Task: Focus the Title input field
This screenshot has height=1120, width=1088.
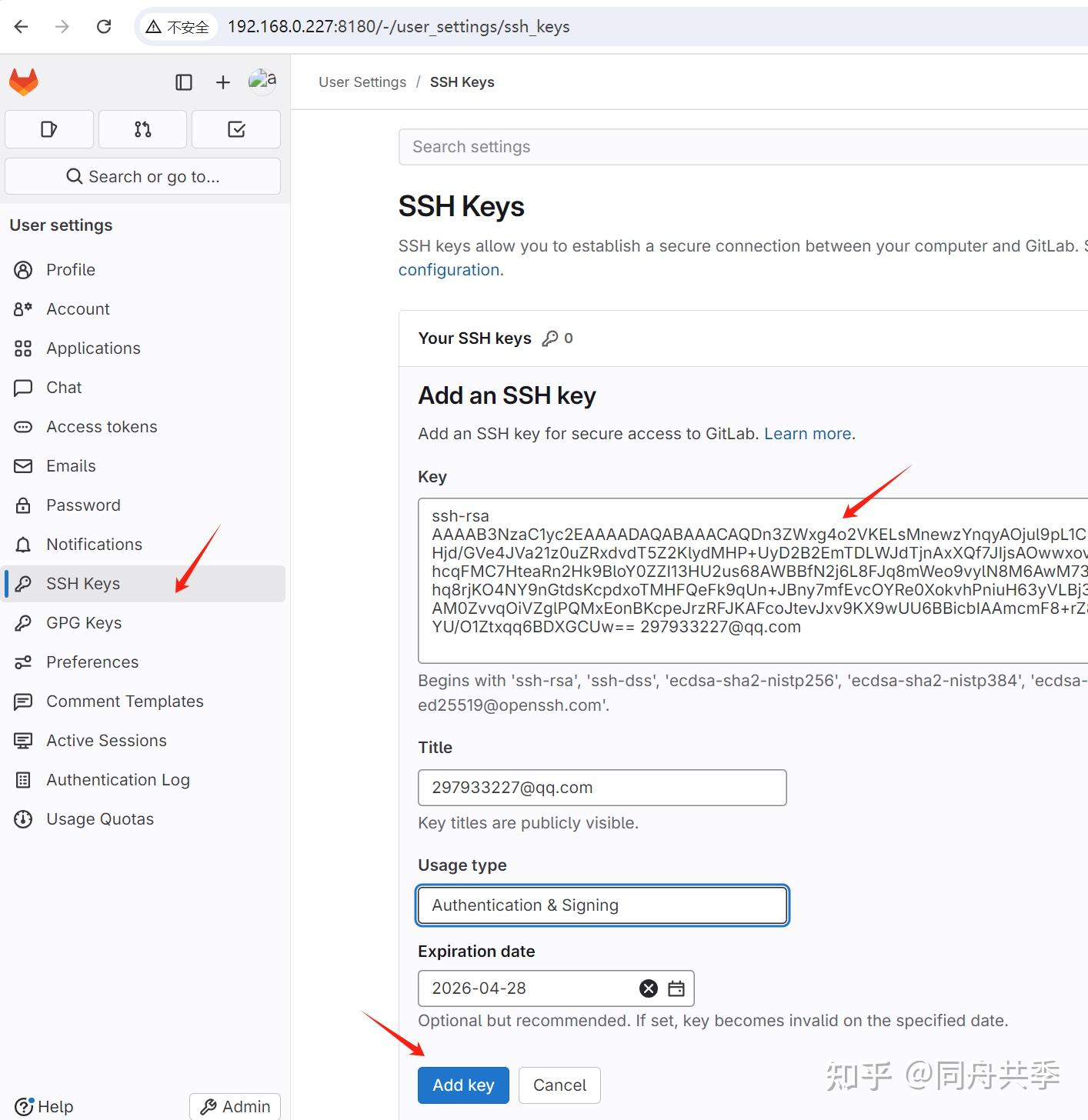Action: click(602, 788)
